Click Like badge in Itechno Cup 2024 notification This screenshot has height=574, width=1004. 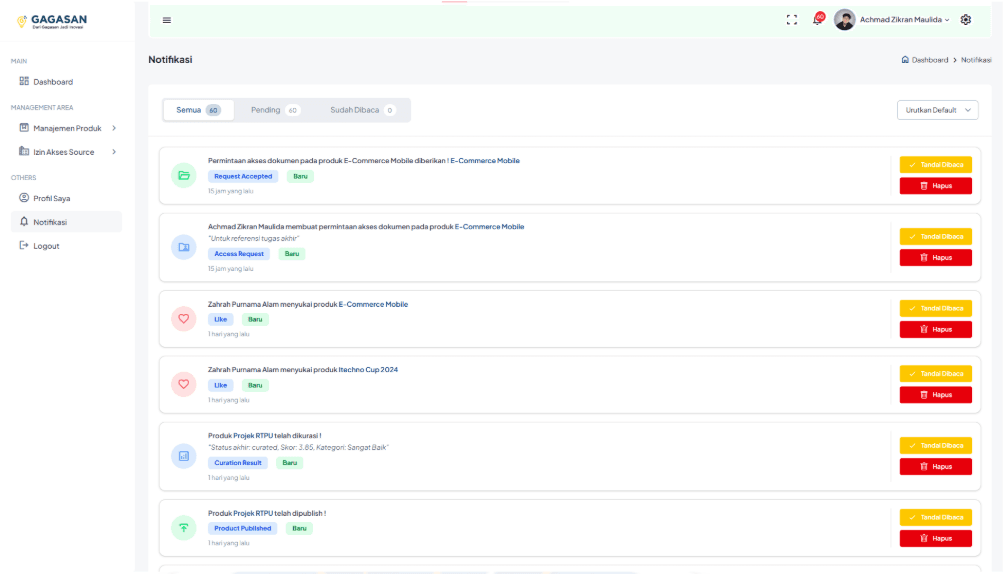click(220, 385)
